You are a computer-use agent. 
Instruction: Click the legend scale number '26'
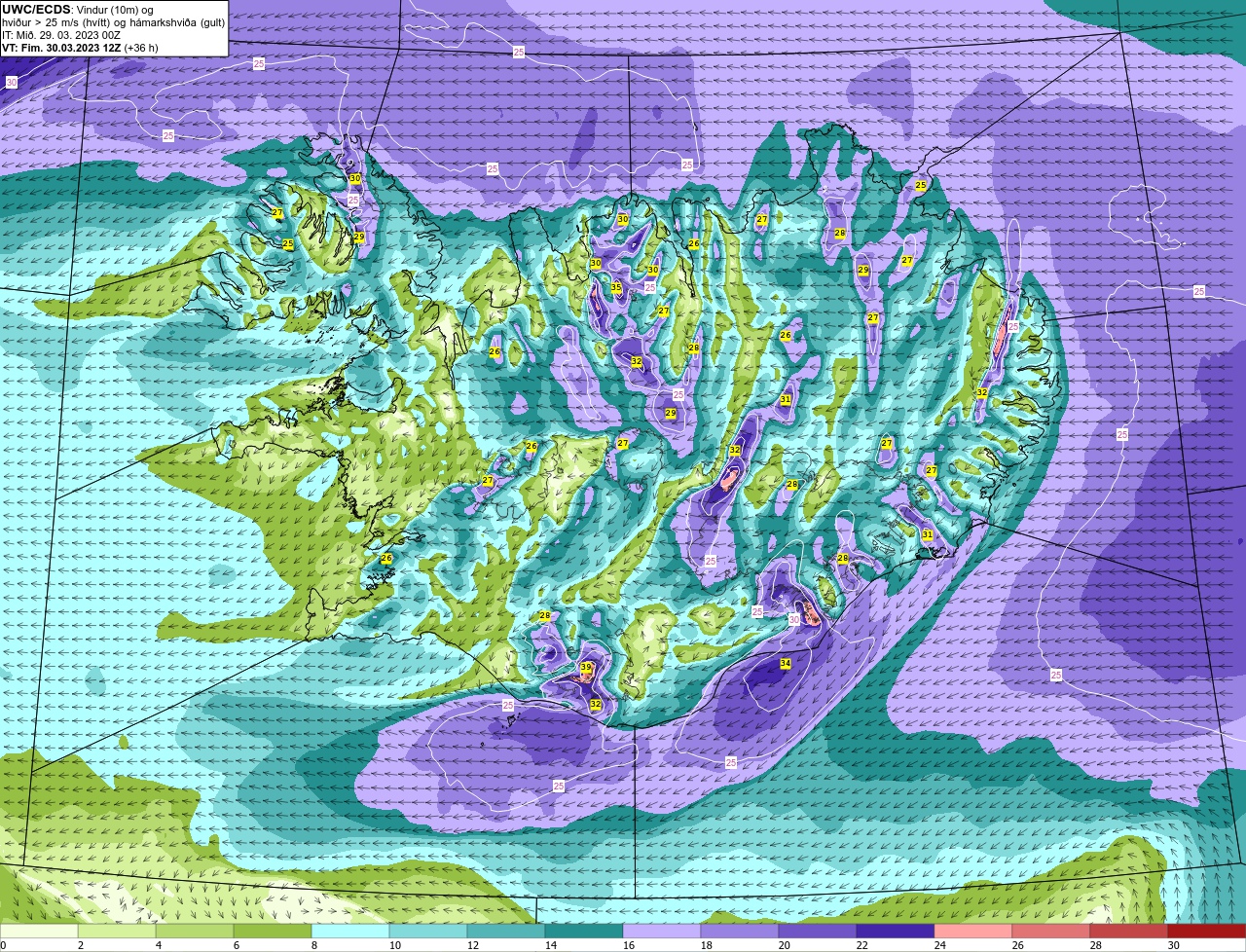point(1018,945)
